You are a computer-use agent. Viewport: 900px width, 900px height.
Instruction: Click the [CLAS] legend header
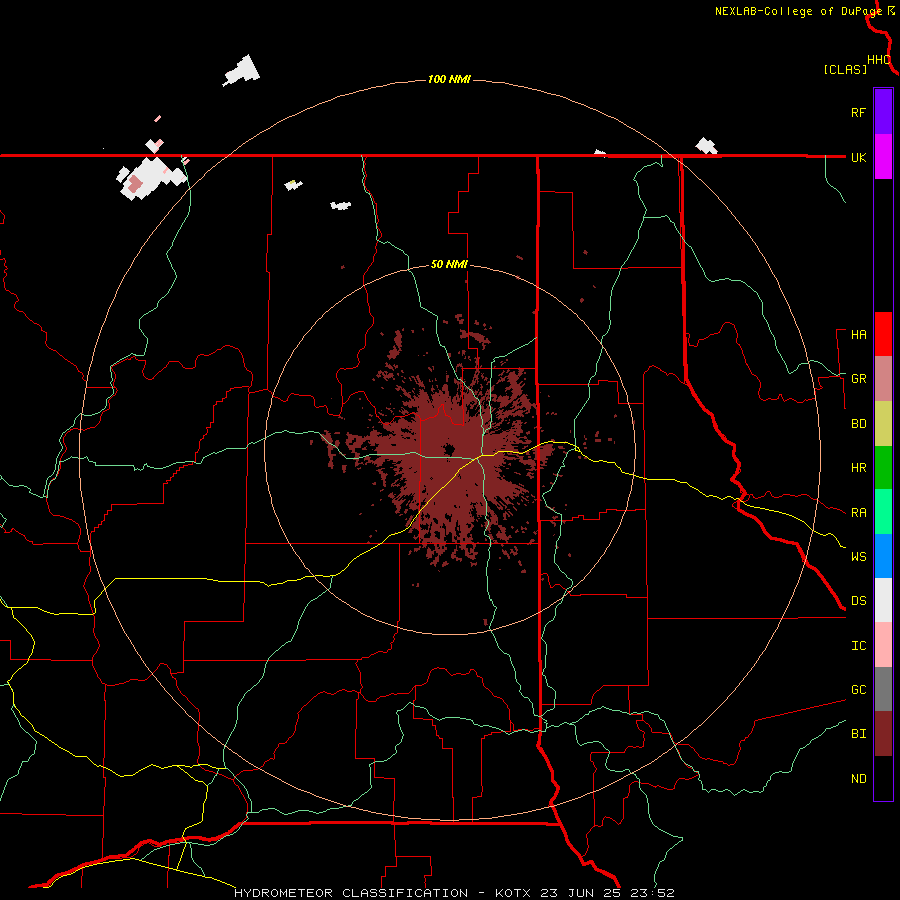click(845, 70)
